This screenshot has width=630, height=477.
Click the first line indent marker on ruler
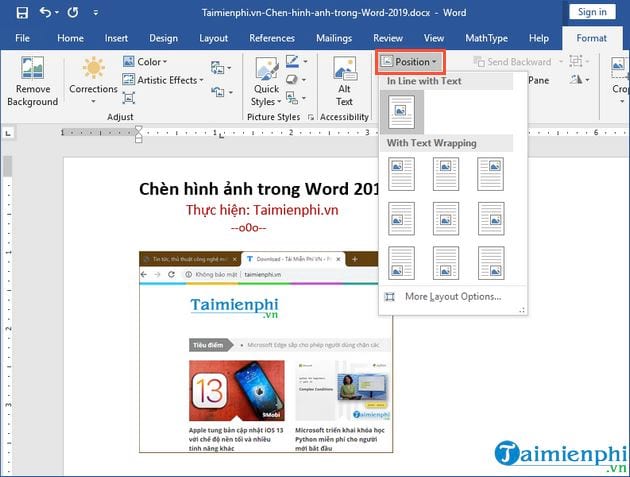139,129
